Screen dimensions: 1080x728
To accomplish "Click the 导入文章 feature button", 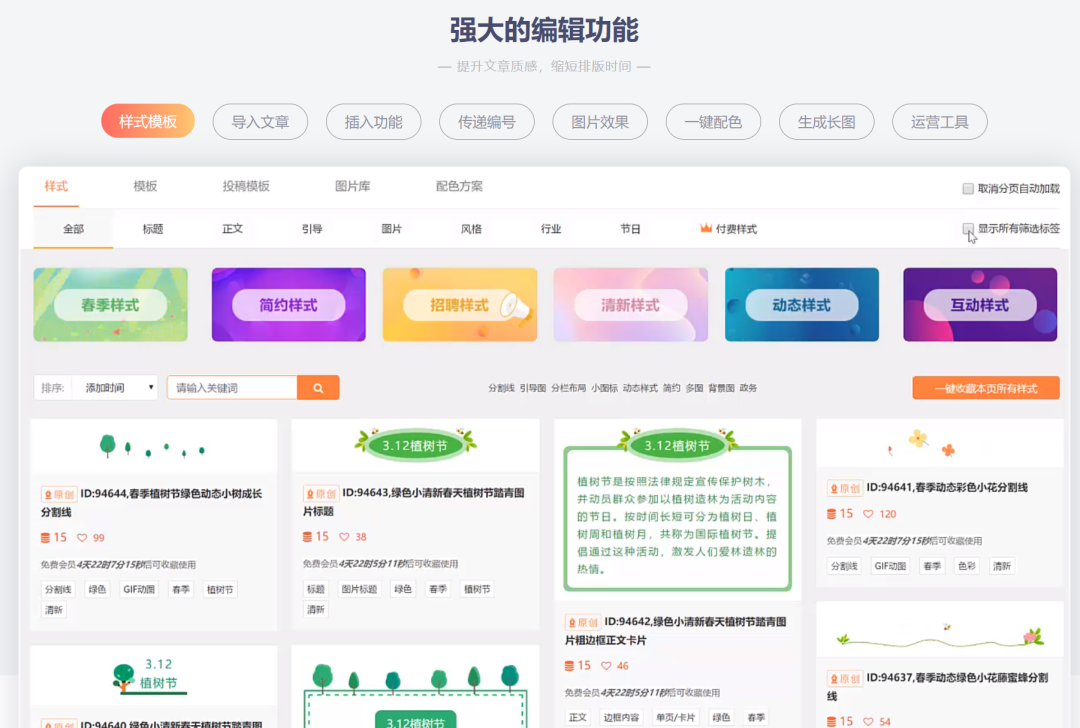I will click(260, 122).
